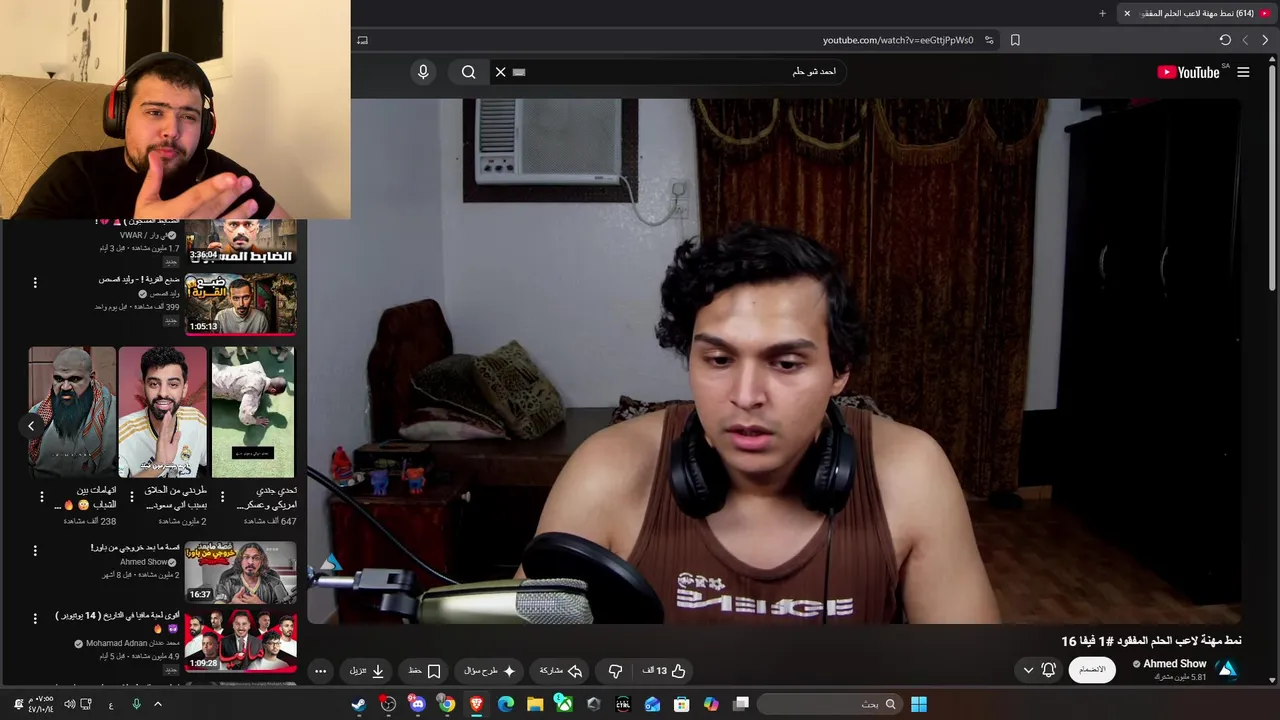Show previous Shorts with the shelf arrow

click(x=31, y=426)
